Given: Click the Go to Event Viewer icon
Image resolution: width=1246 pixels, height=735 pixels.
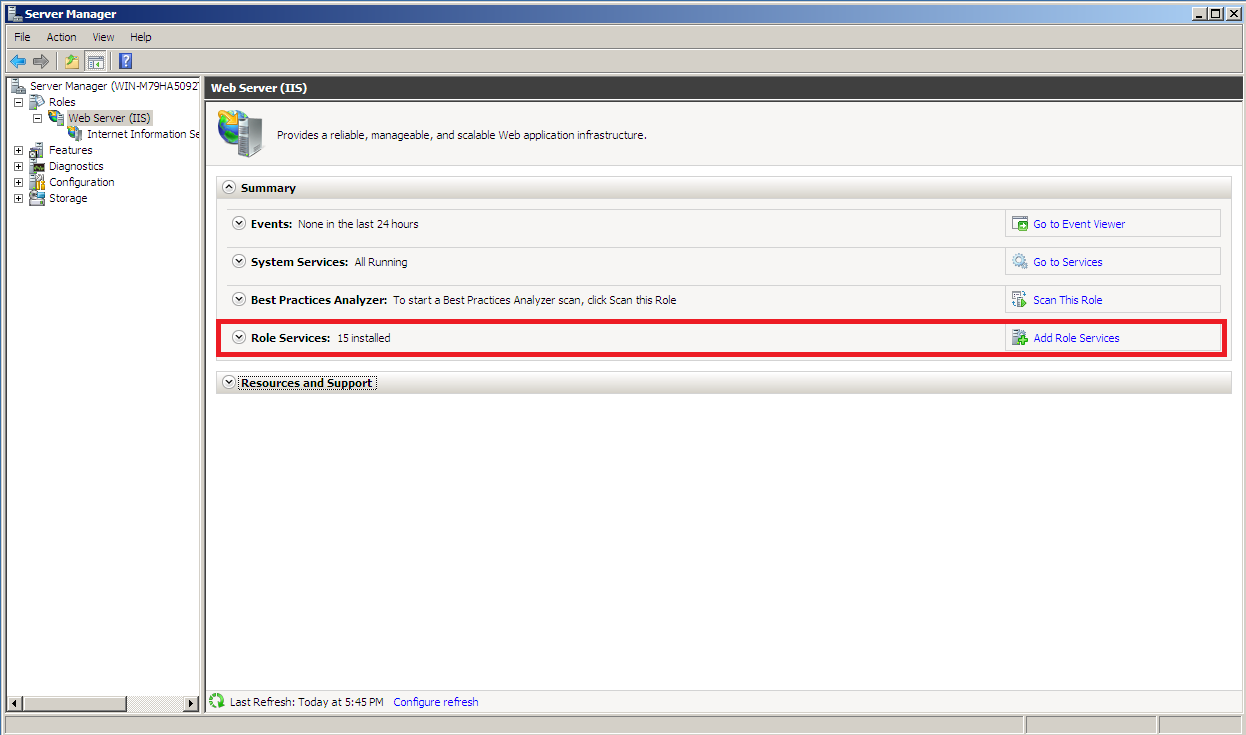Looking at the screenshot, I should pos(1019,224).
